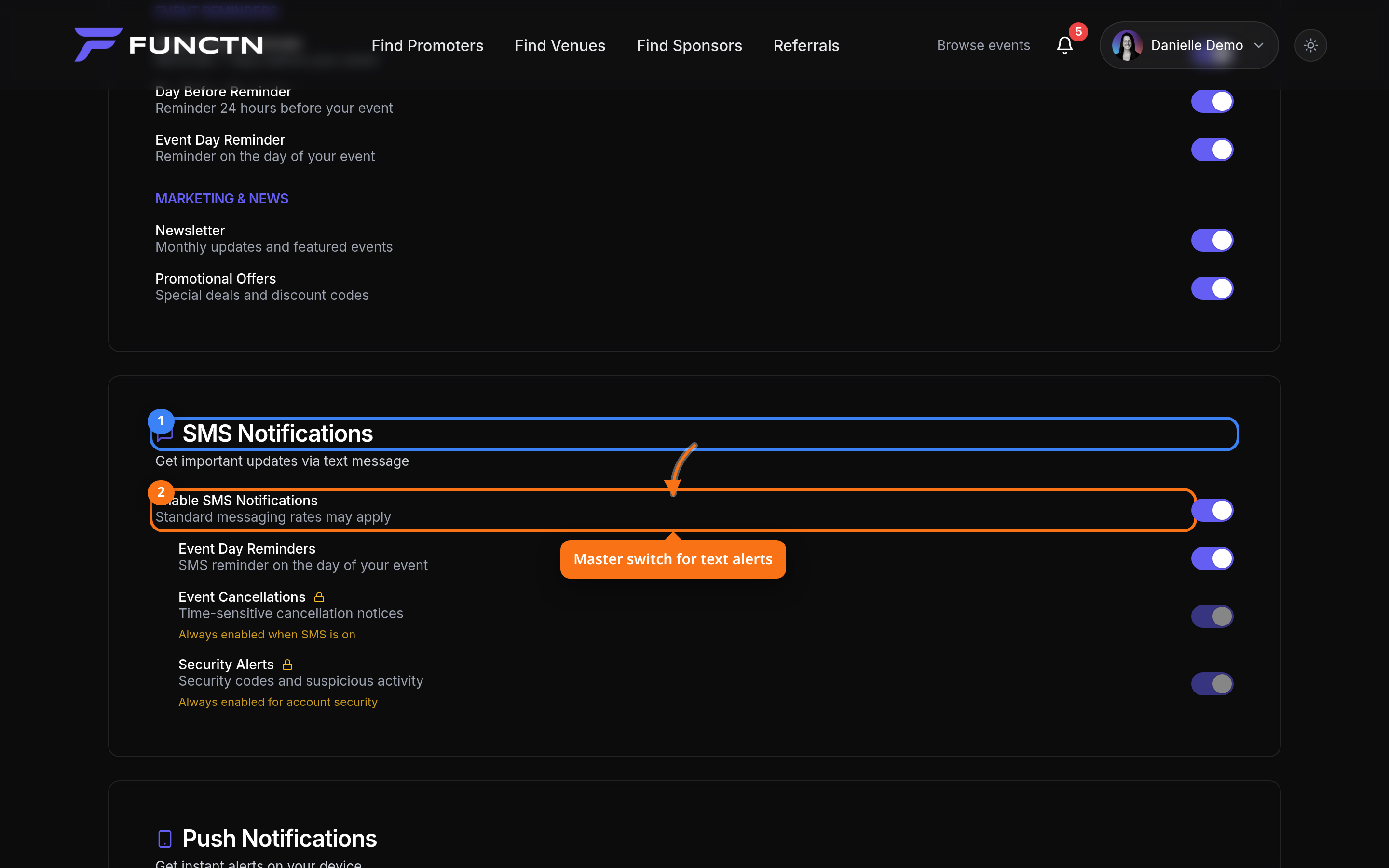Click the locked Event Cancellations toggle
The image size is (1389, 868).
1212,616
